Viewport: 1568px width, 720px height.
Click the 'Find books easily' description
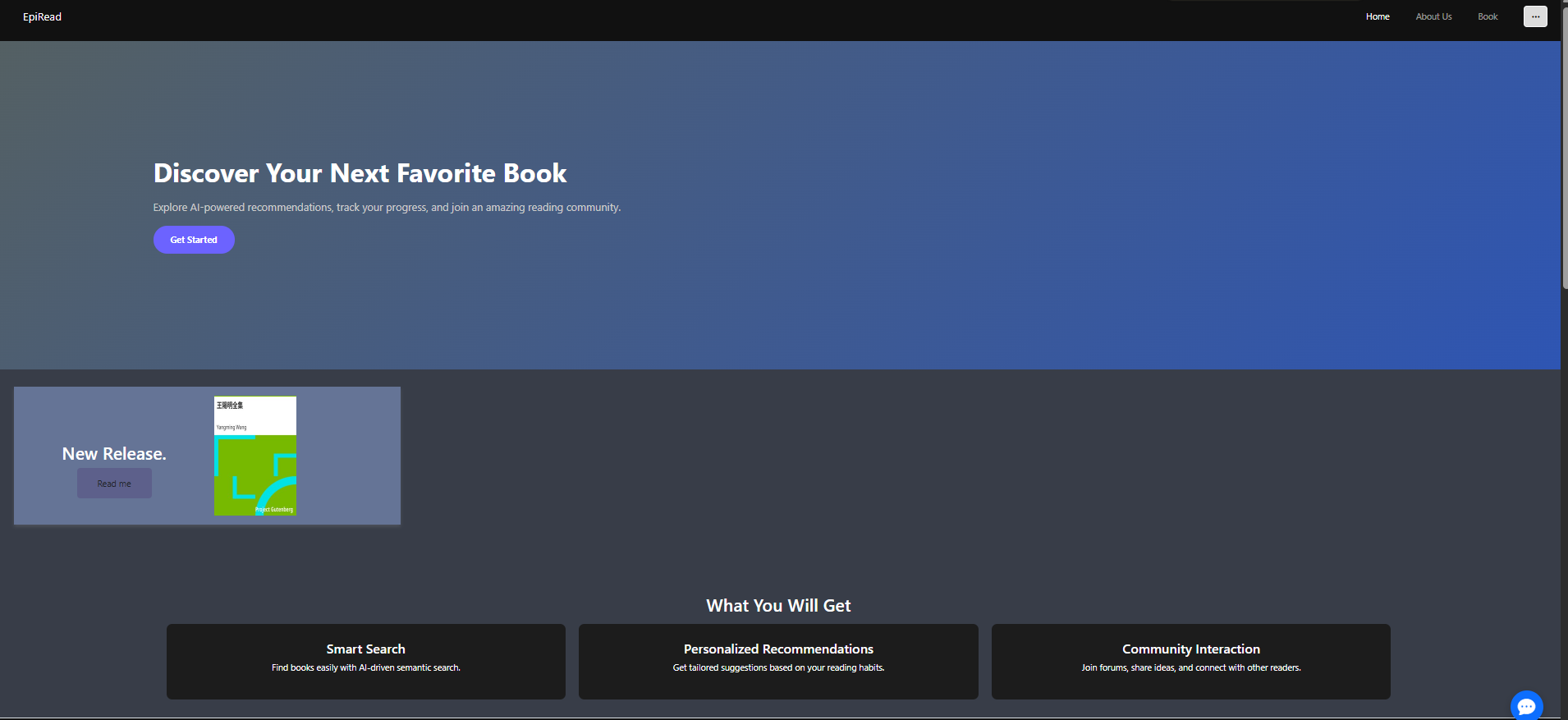click(366, 667)
